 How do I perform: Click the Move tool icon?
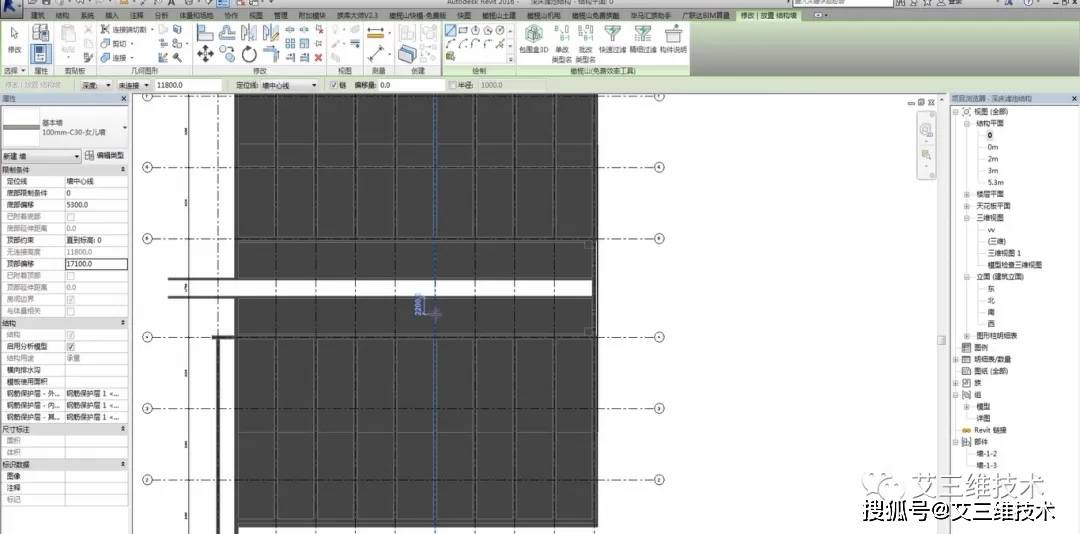pyautogui.click(x=205, y=53)
